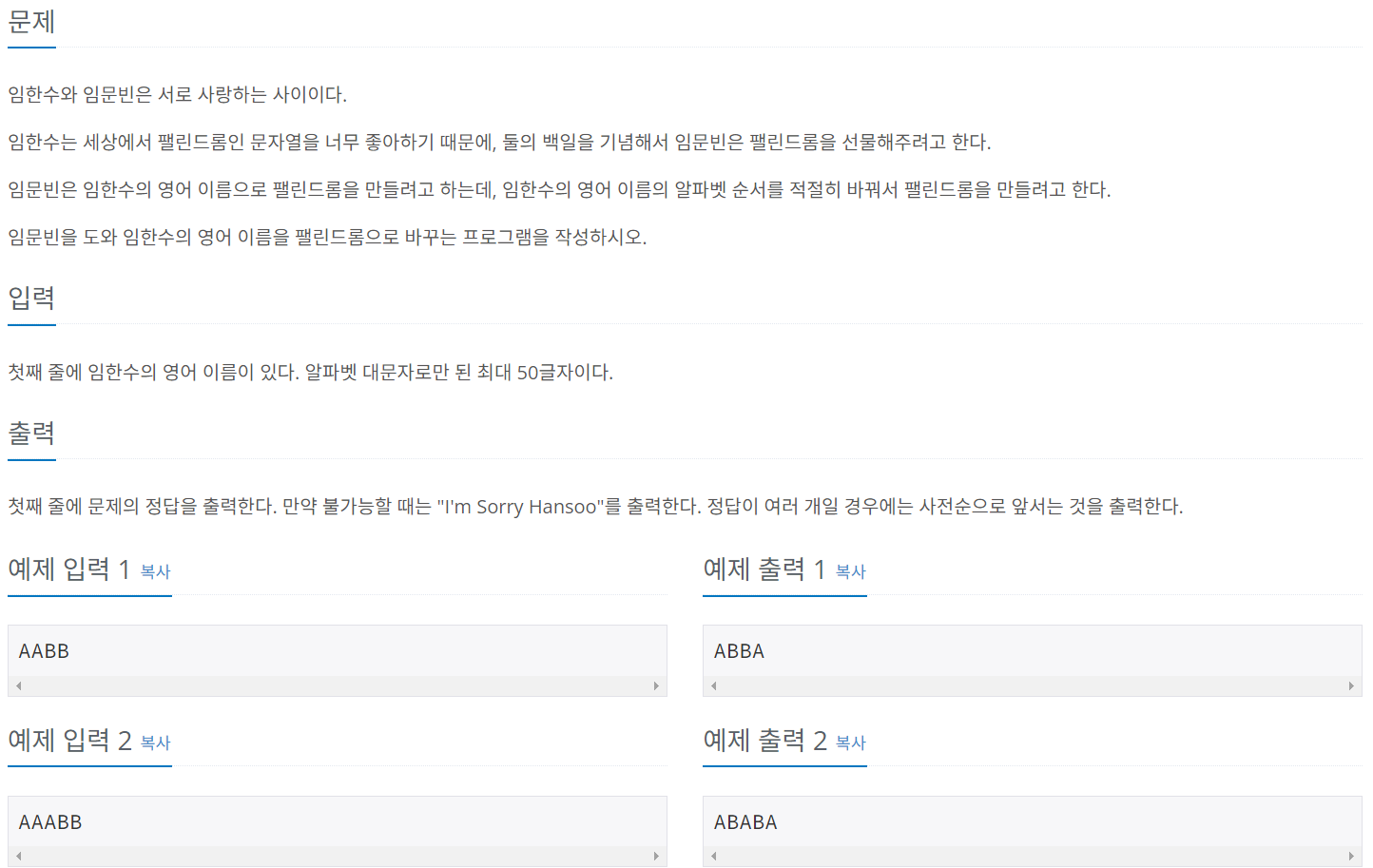
Task: Click the left scroll arrow under 예제 출력 2
Action: click(712, 855)
